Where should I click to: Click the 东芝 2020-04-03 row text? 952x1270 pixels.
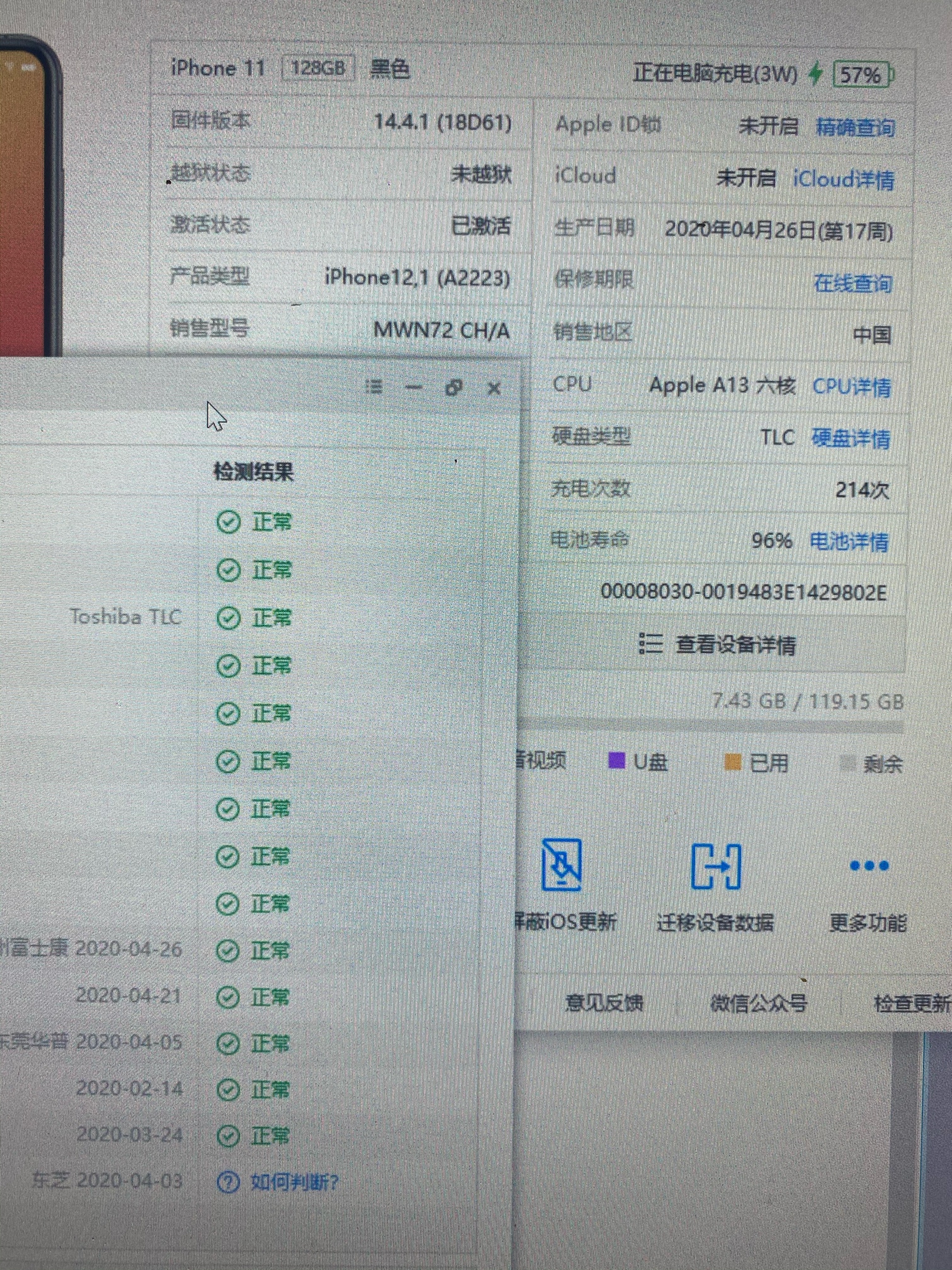[107, 1181]
